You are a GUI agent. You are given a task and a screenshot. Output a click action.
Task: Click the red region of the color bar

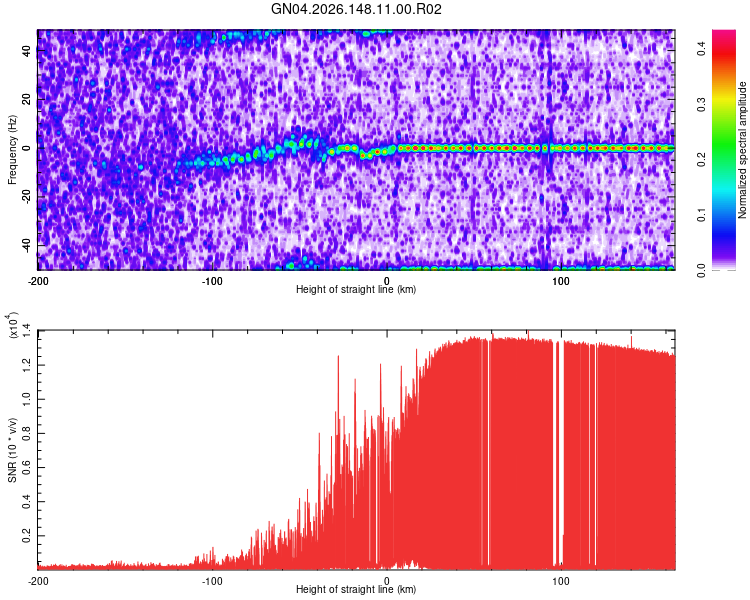click(x=724, y=57)
